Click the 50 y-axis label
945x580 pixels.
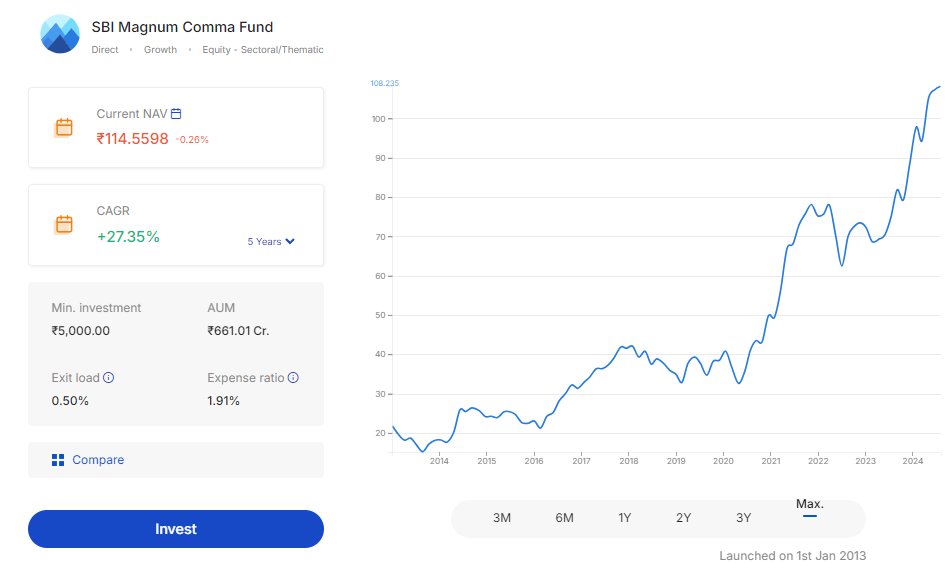[x=380, y=315]
